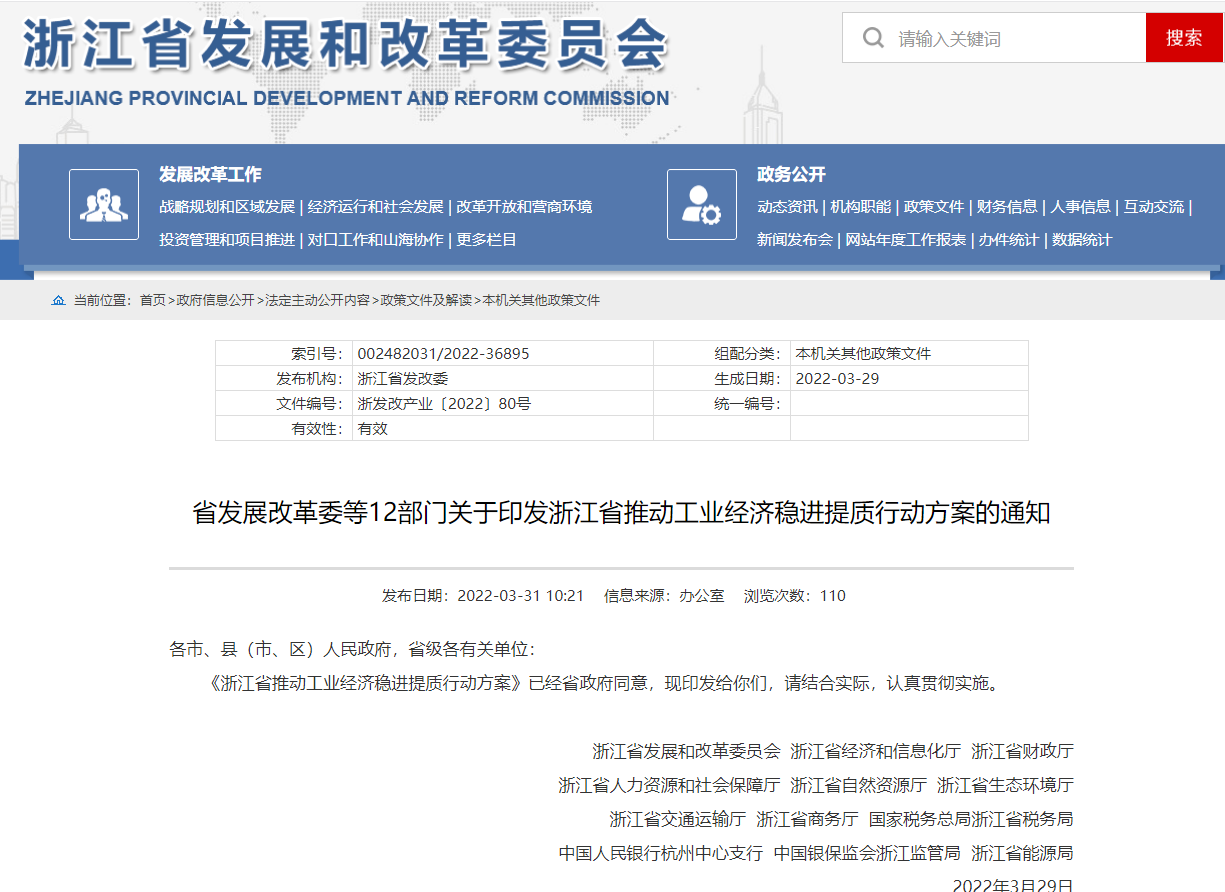Open 改革开放和营商环境 section
Screen dimensions: 1225x892
click(x=524, y=207)
